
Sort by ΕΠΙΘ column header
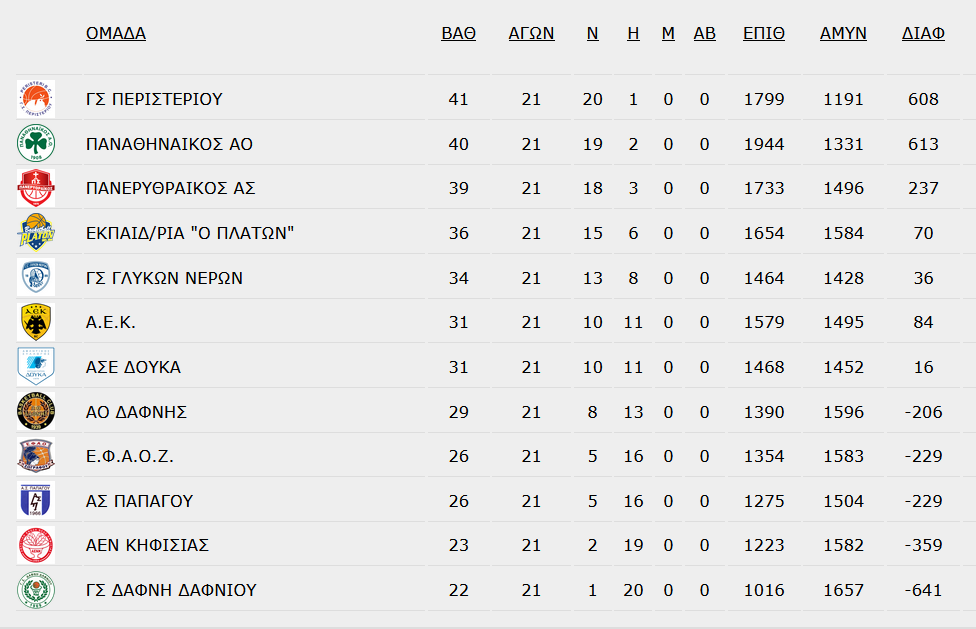(x=764, y=33)
